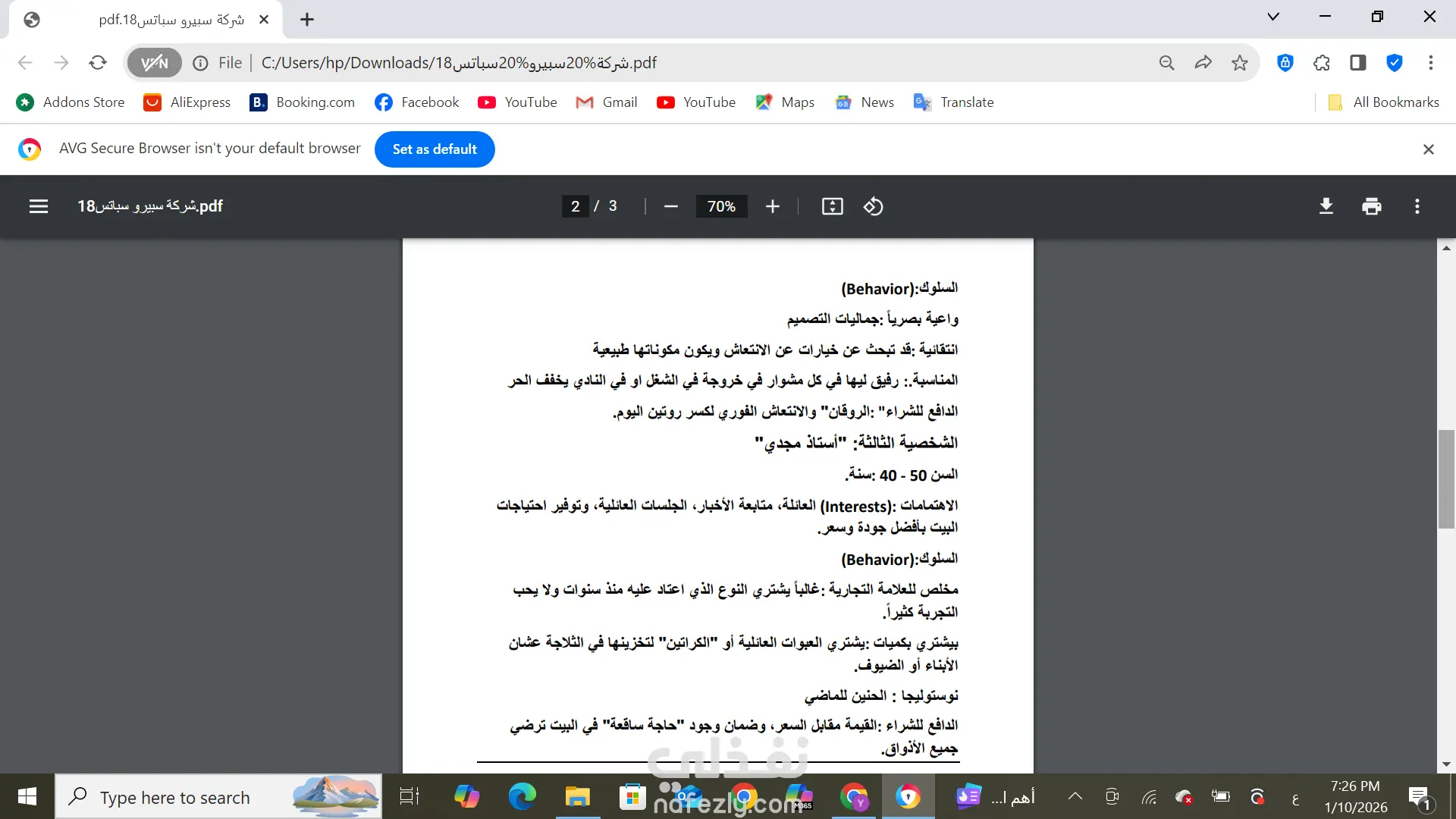The image size is (1456, 819).
Task: Expand the tab search chevron
Action: (x=1273, y=17)
